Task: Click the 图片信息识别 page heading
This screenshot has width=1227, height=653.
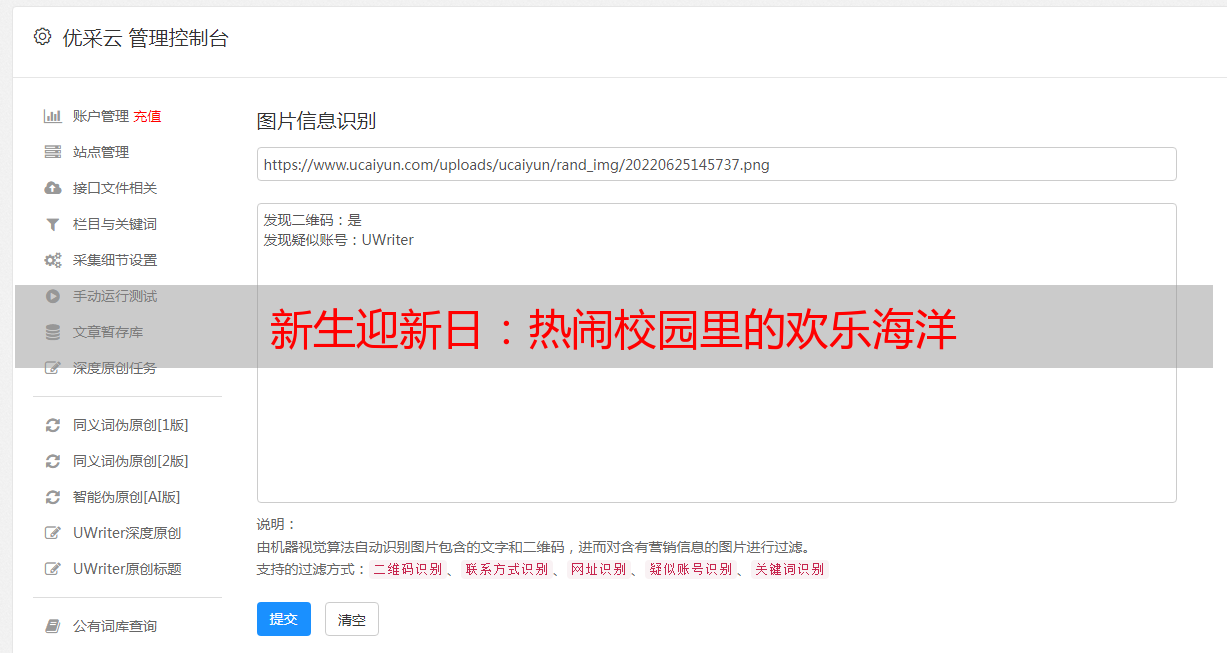Action: point(316,121)
